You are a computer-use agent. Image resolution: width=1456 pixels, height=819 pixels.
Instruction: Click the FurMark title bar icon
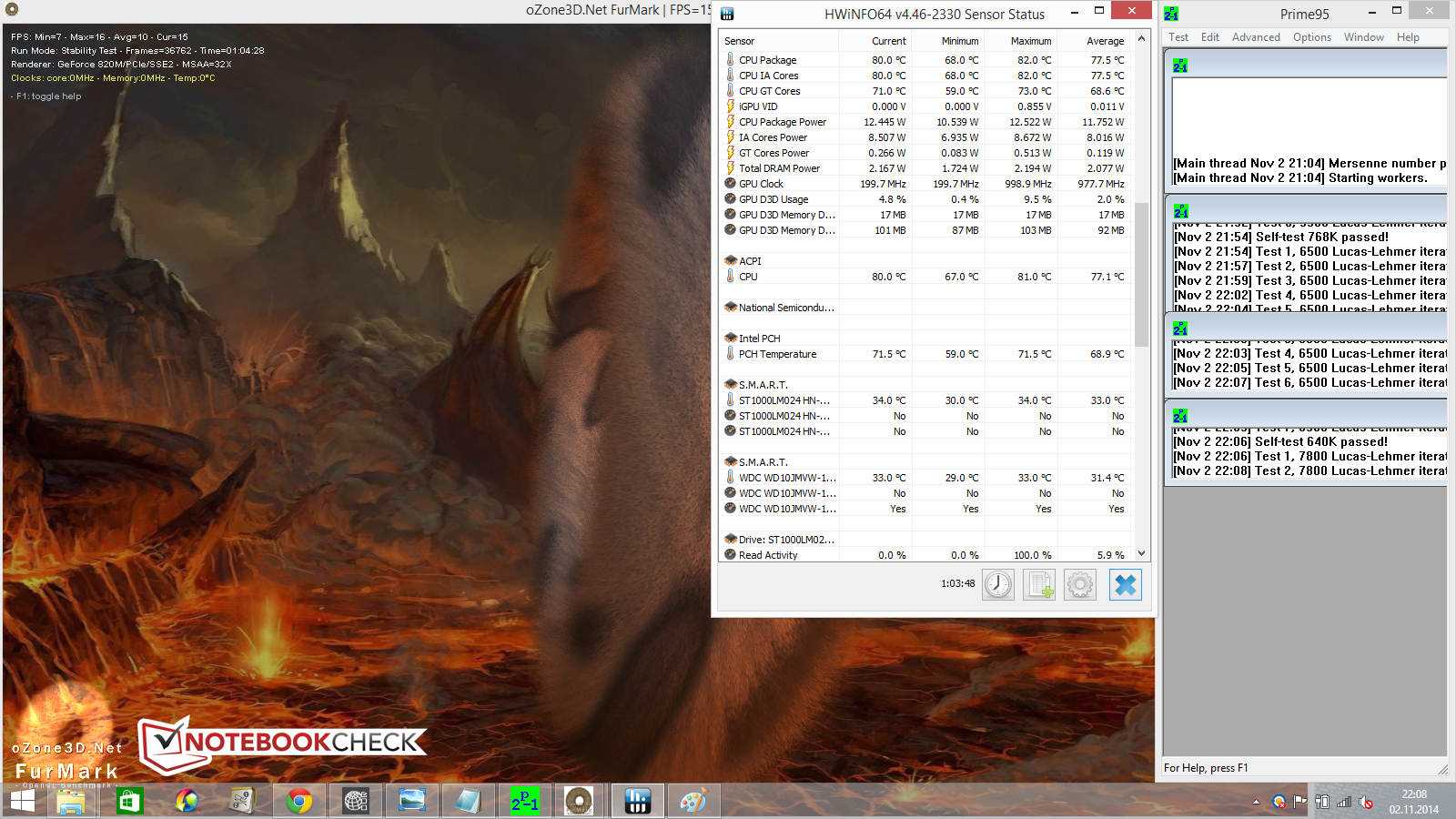pos(12,10)
